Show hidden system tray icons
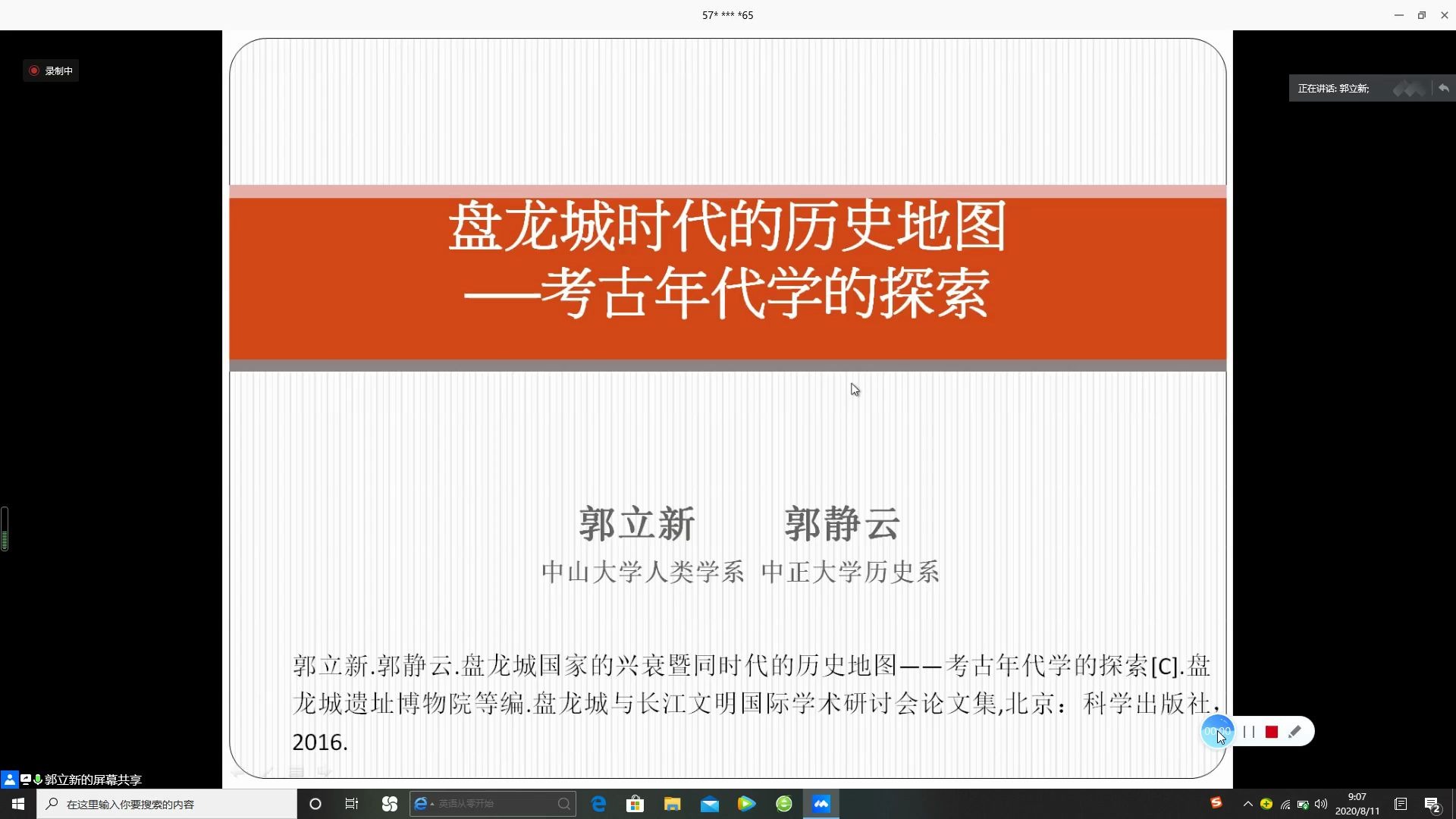The width and height of the screenshot is (1456, 819). [x=1247, y=804]
